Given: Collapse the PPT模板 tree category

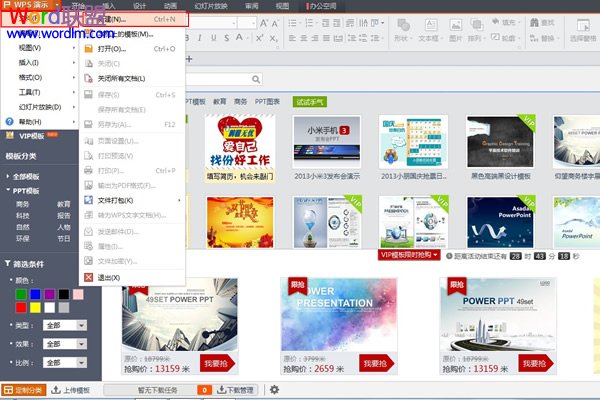Looking at the screenshot, I should click(8, 190).
